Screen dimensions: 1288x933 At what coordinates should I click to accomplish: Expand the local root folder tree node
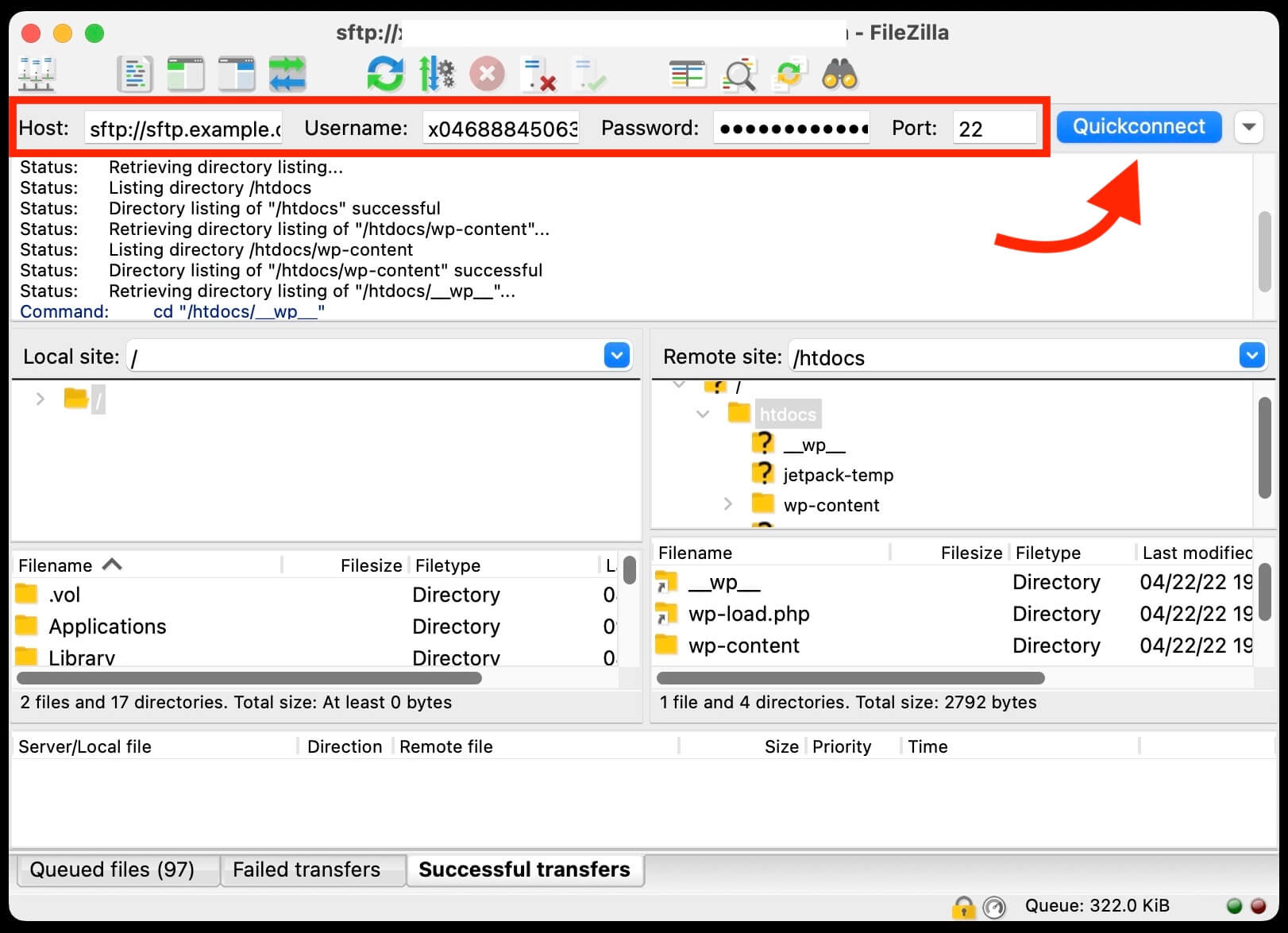click(40, 399)
